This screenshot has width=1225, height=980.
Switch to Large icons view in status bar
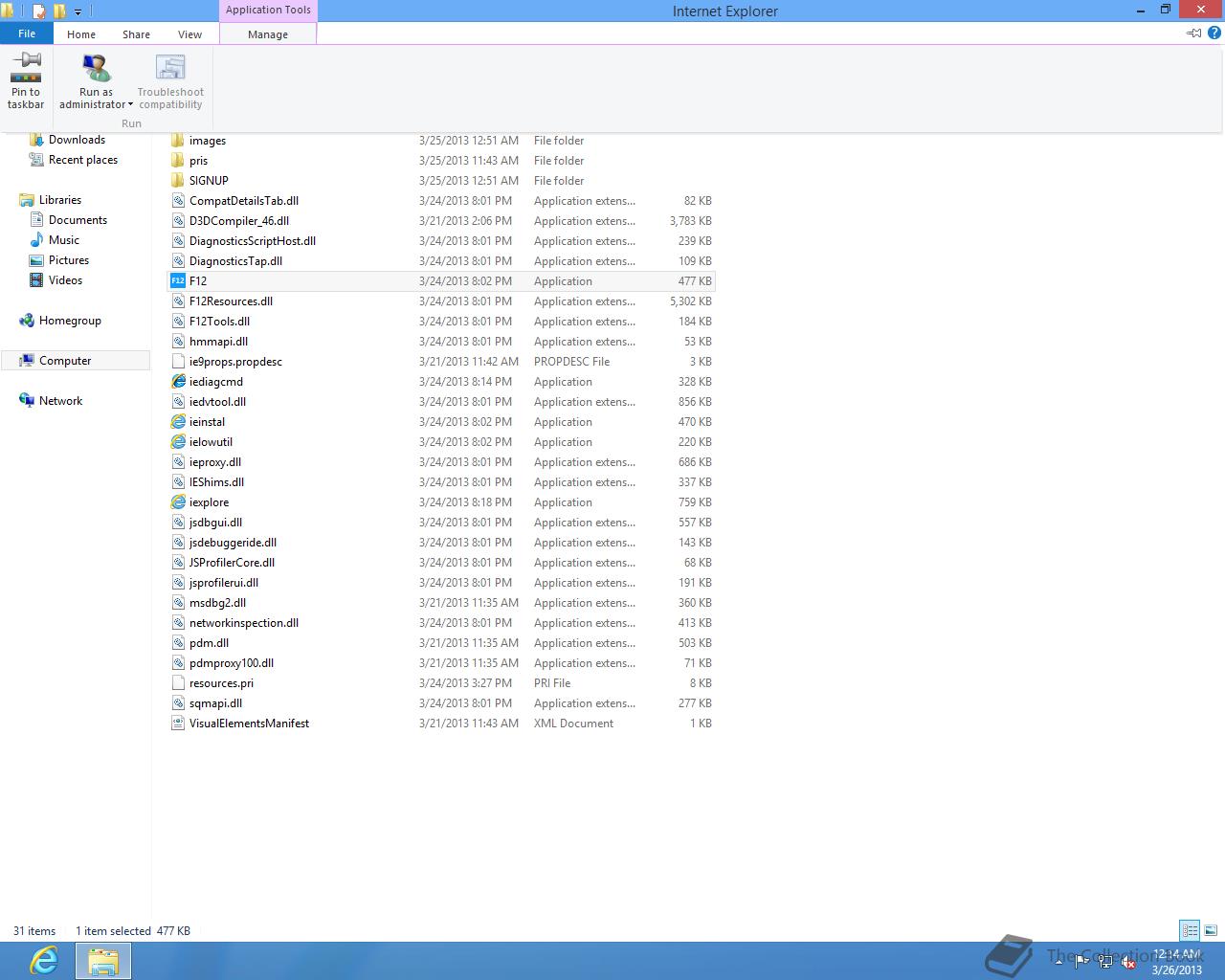coord(1211,930)
